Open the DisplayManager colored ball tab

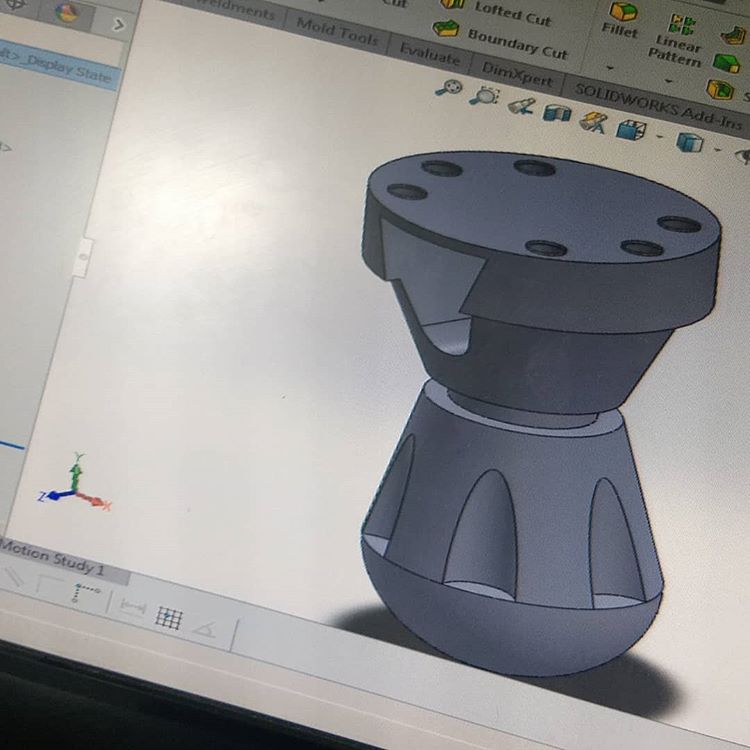point(66,12)
